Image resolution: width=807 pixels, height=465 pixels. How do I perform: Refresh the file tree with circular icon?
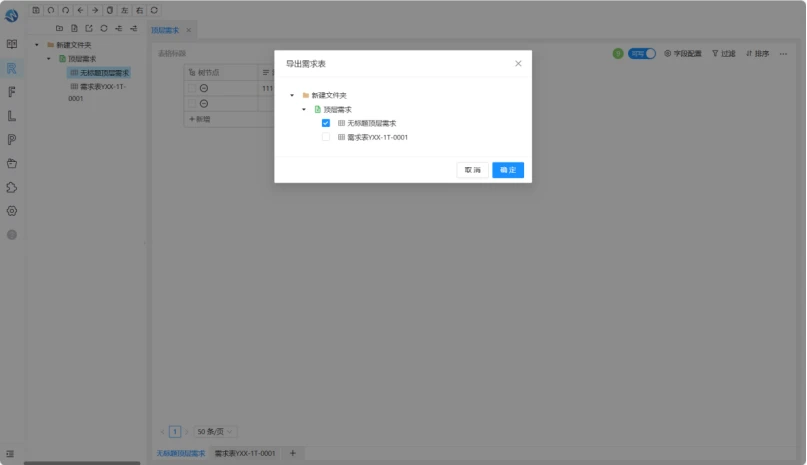(x=104, y=28)
